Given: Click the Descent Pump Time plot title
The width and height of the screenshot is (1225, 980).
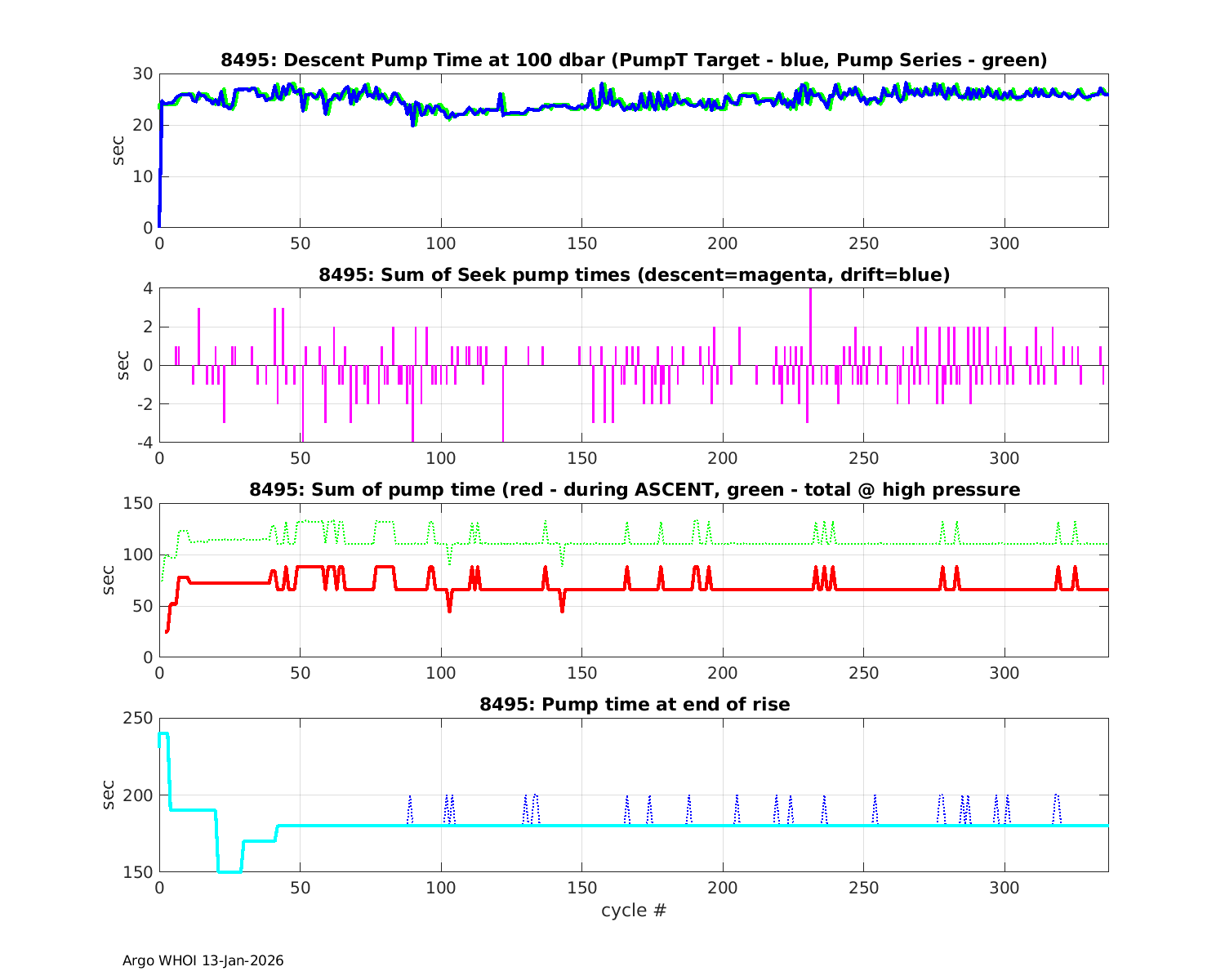Looking at the screenshot, I should point(634,60).
